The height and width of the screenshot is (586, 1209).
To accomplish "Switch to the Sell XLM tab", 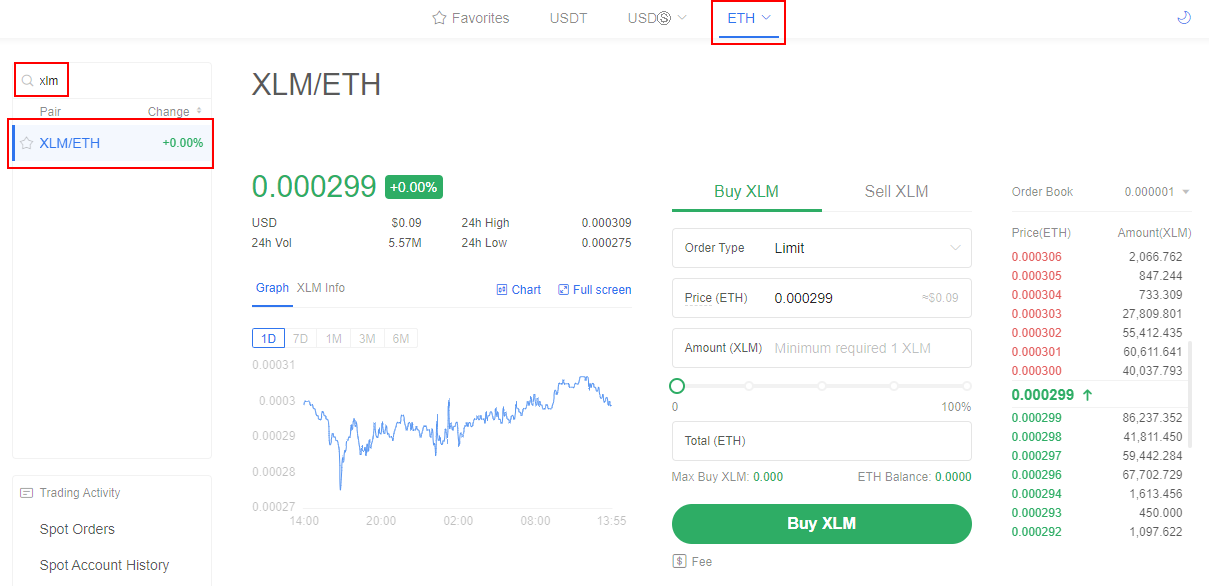I will point(896,190).
